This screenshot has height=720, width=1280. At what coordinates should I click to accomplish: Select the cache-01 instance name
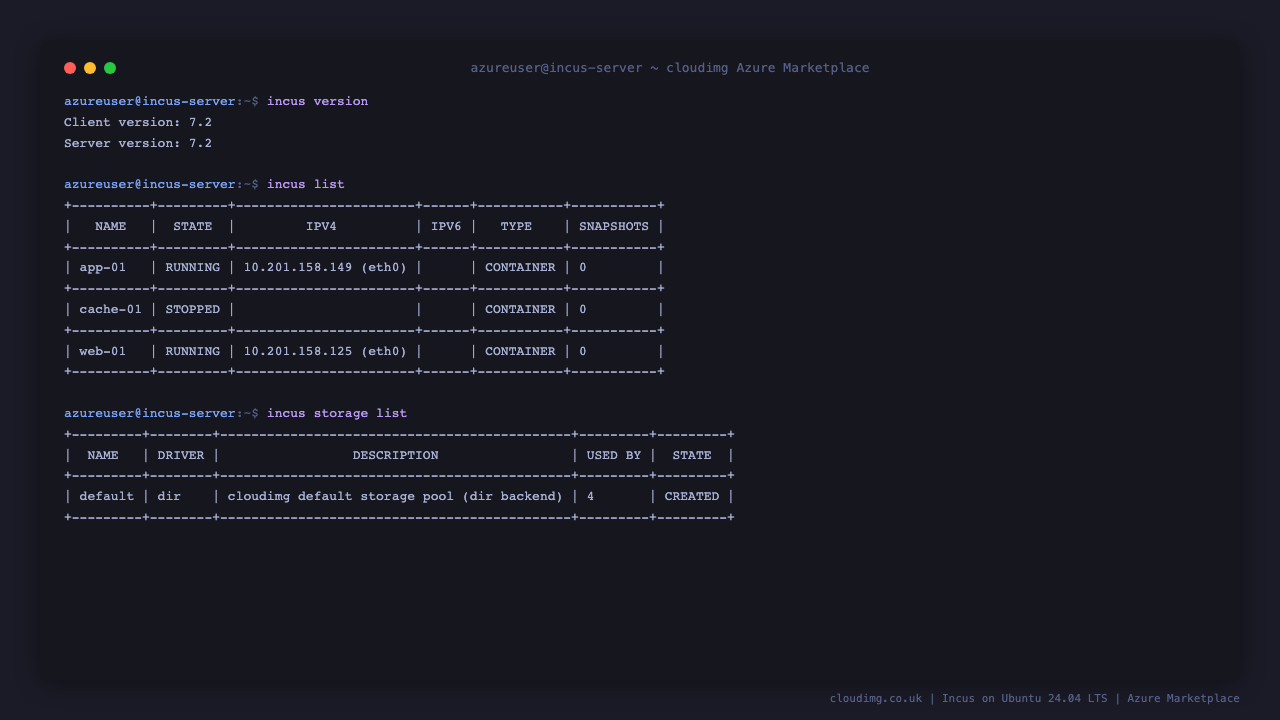111,309
